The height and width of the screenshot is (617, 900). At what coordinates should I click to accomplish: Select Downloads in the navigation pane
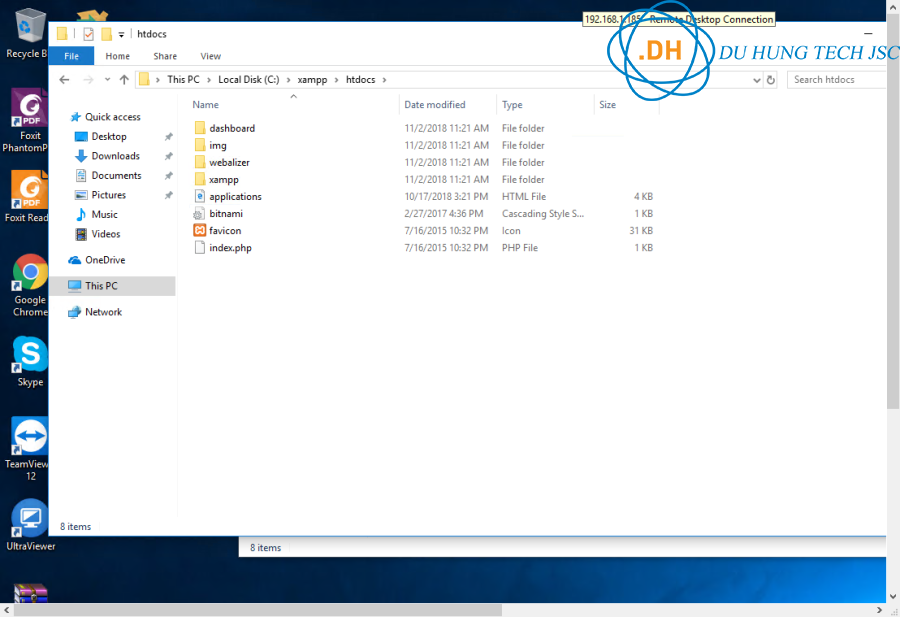point(115,156)
